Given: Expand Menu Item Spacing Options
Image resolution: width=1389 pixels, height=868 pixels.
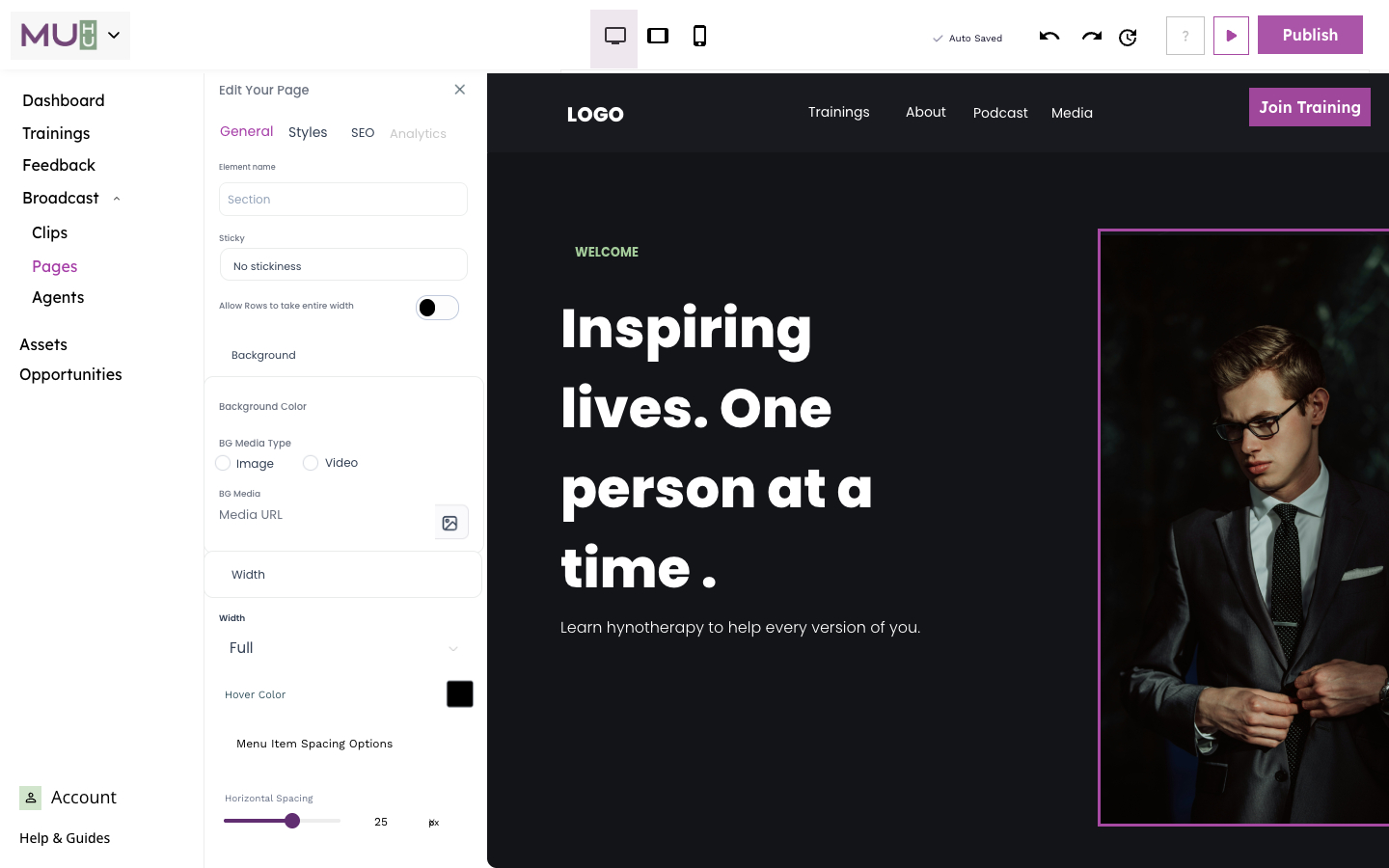Looking at the screenshot, I should click(314, 744).
